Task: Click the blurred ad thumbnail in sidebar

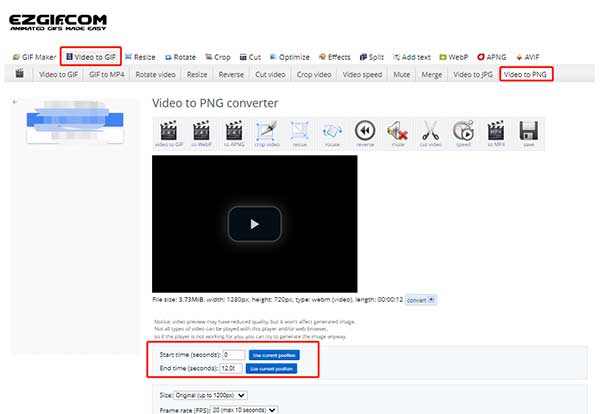Action: tap(75, 122)
